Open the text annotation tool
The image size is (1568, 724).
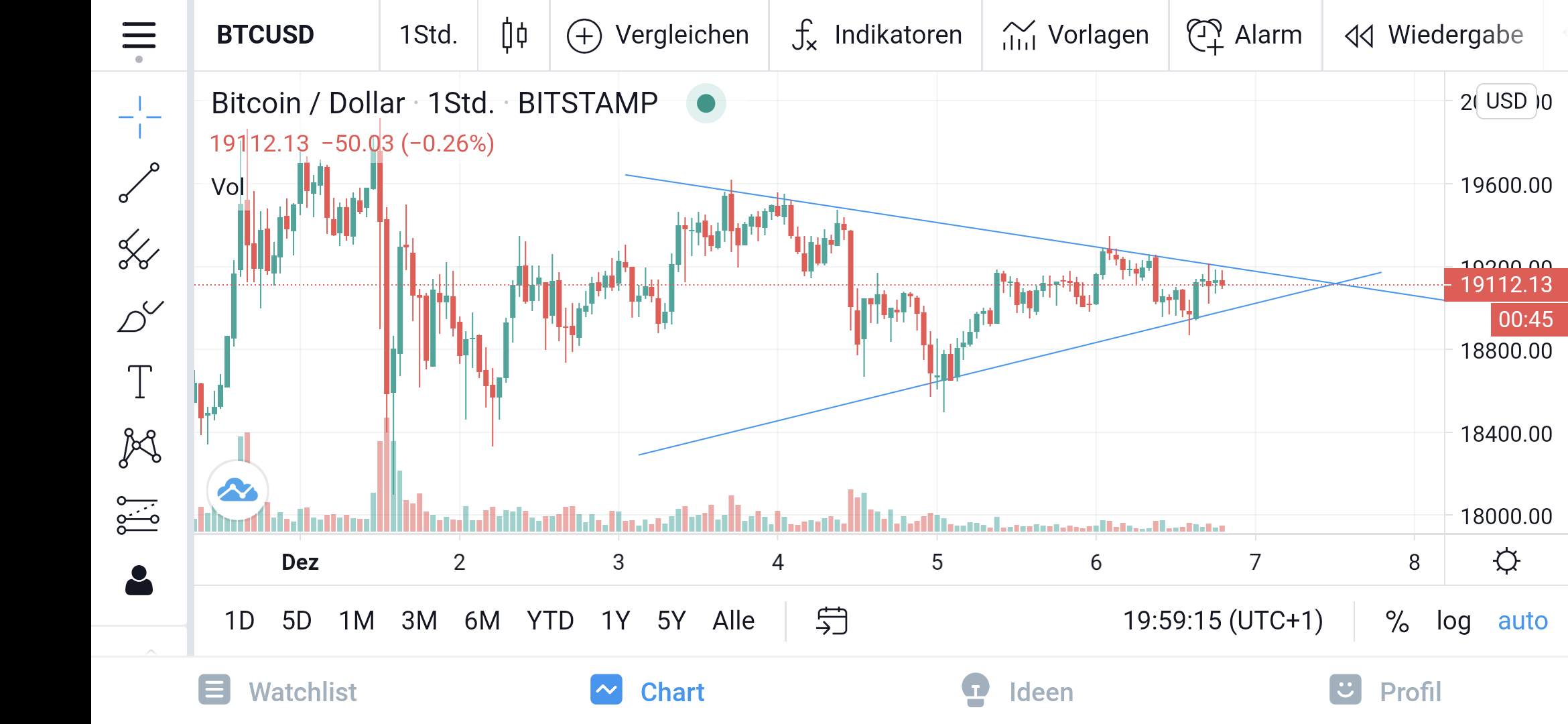tap(139, 382)
